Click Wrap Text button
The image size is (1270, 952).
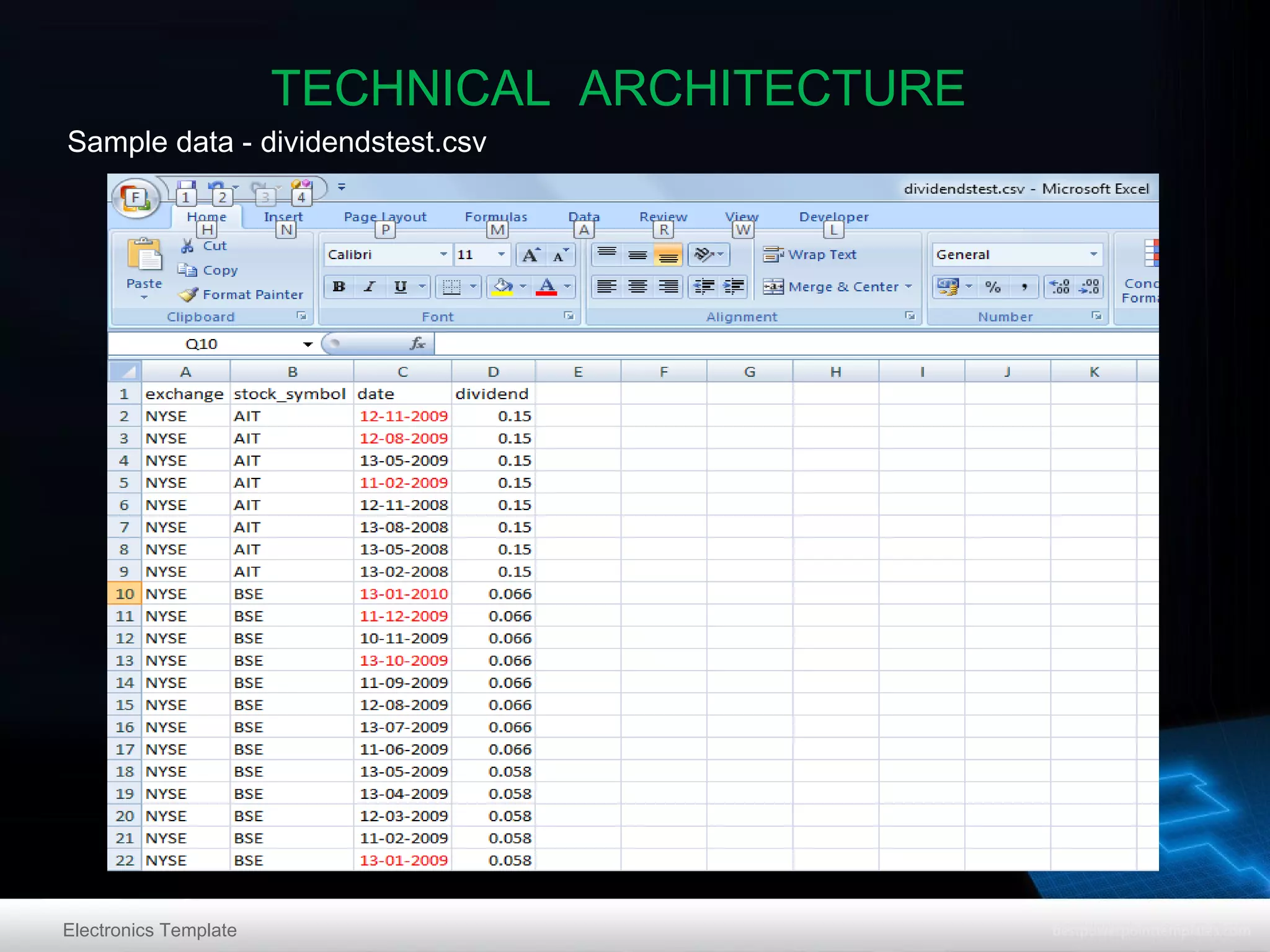click(x=809, y=254)
